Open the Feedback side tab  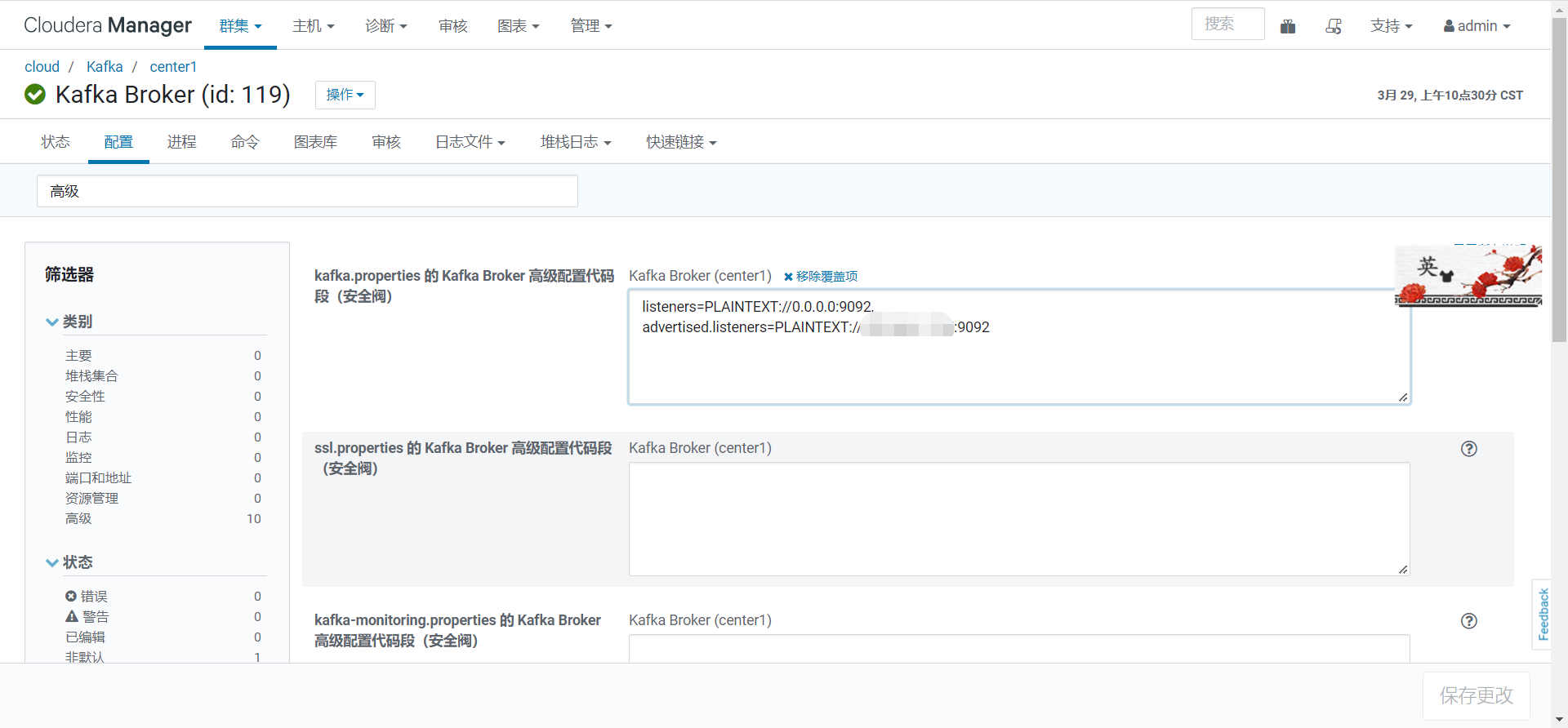pyautogui.click(x=1543, y=614)
